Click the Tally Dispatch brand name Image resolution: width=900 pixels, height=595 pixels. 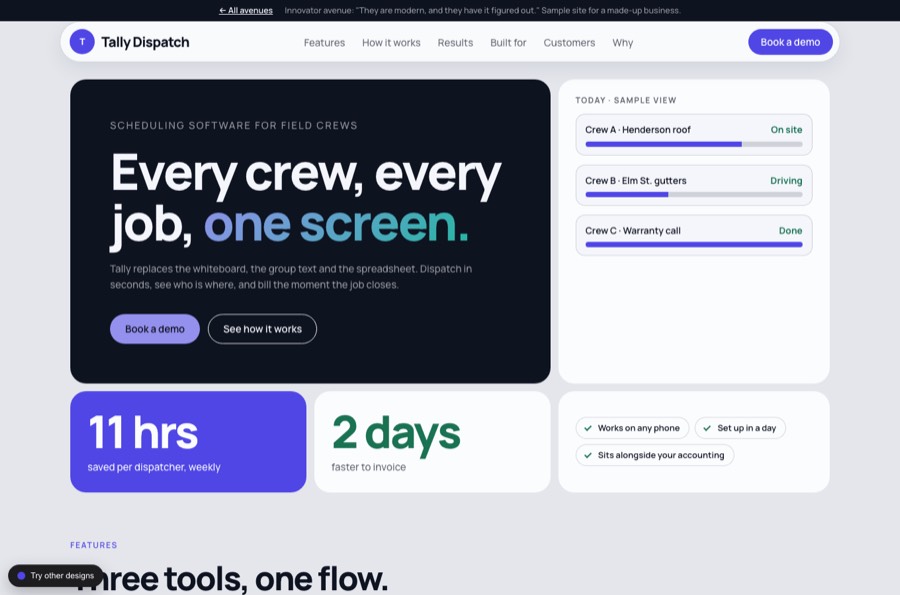pyautogui.click(x=145, y=42)
